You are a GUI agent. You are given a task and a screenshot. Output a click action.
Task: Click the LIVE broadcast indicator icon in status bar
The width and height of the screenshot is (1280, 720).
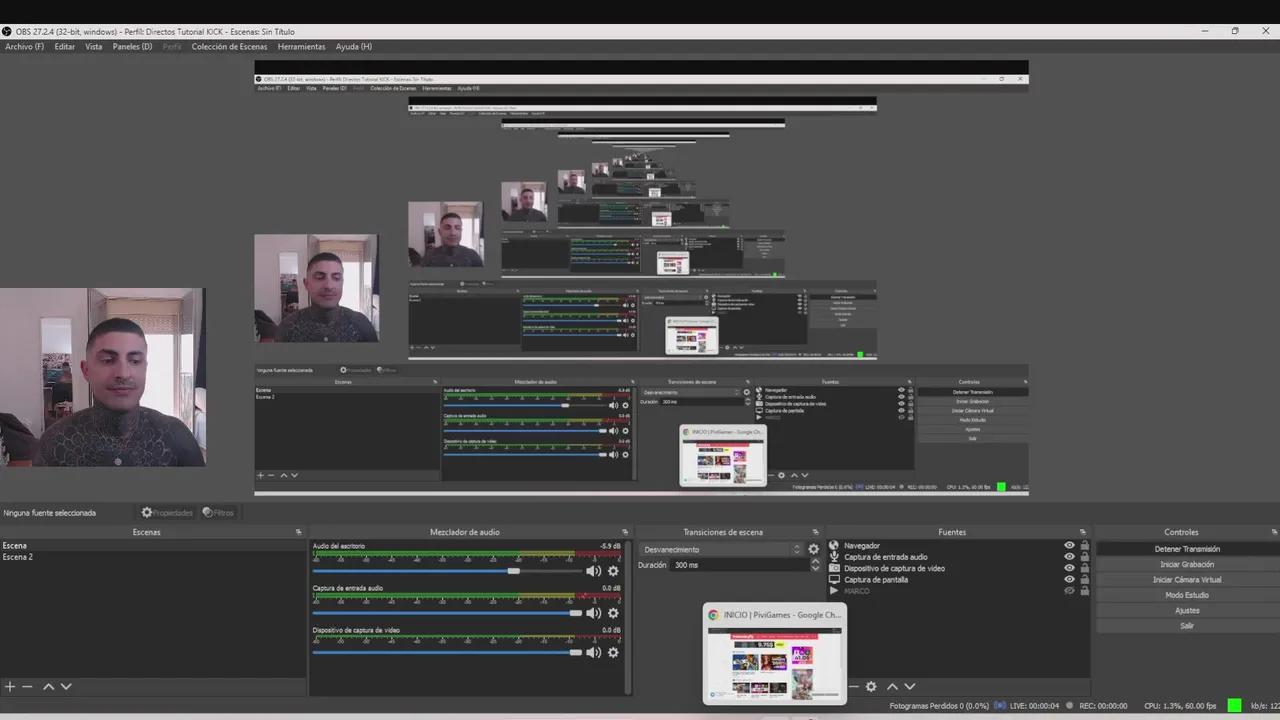tap(1000, 705)
